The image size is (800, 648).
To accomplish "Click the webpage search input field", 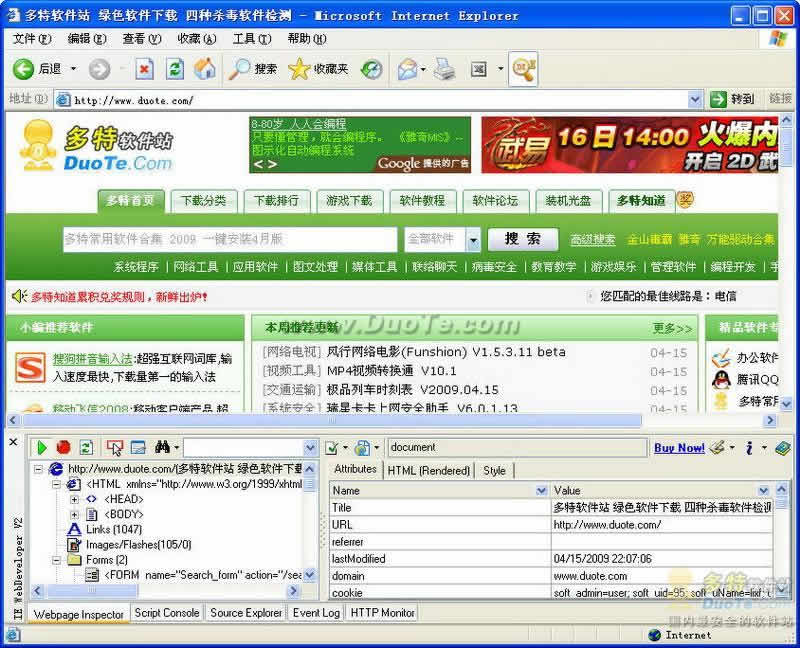I will pos(230,239).
